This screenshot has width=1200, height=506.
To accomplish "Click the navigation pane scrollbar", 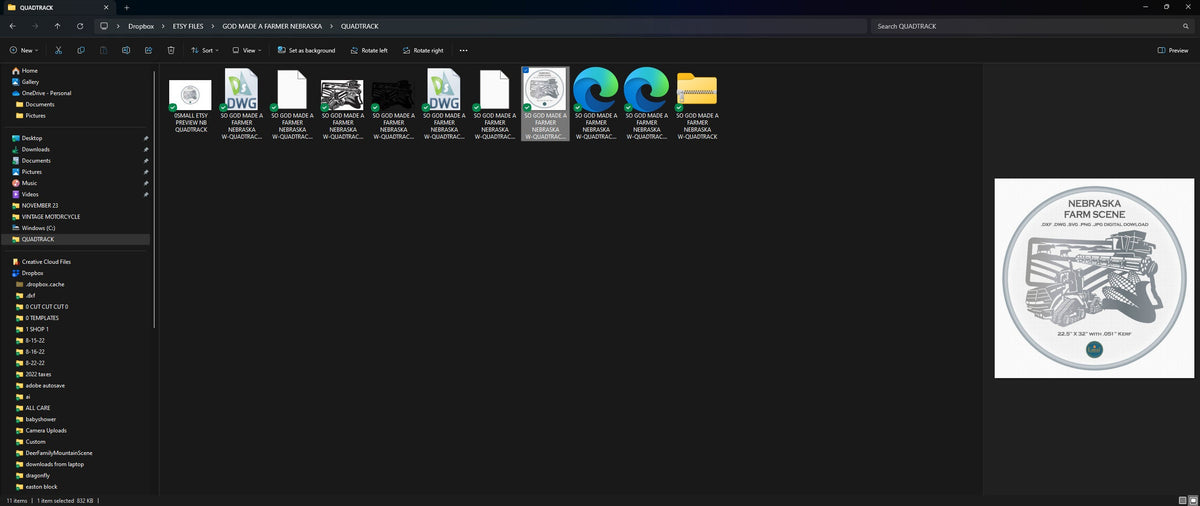I will coord(154,200).
